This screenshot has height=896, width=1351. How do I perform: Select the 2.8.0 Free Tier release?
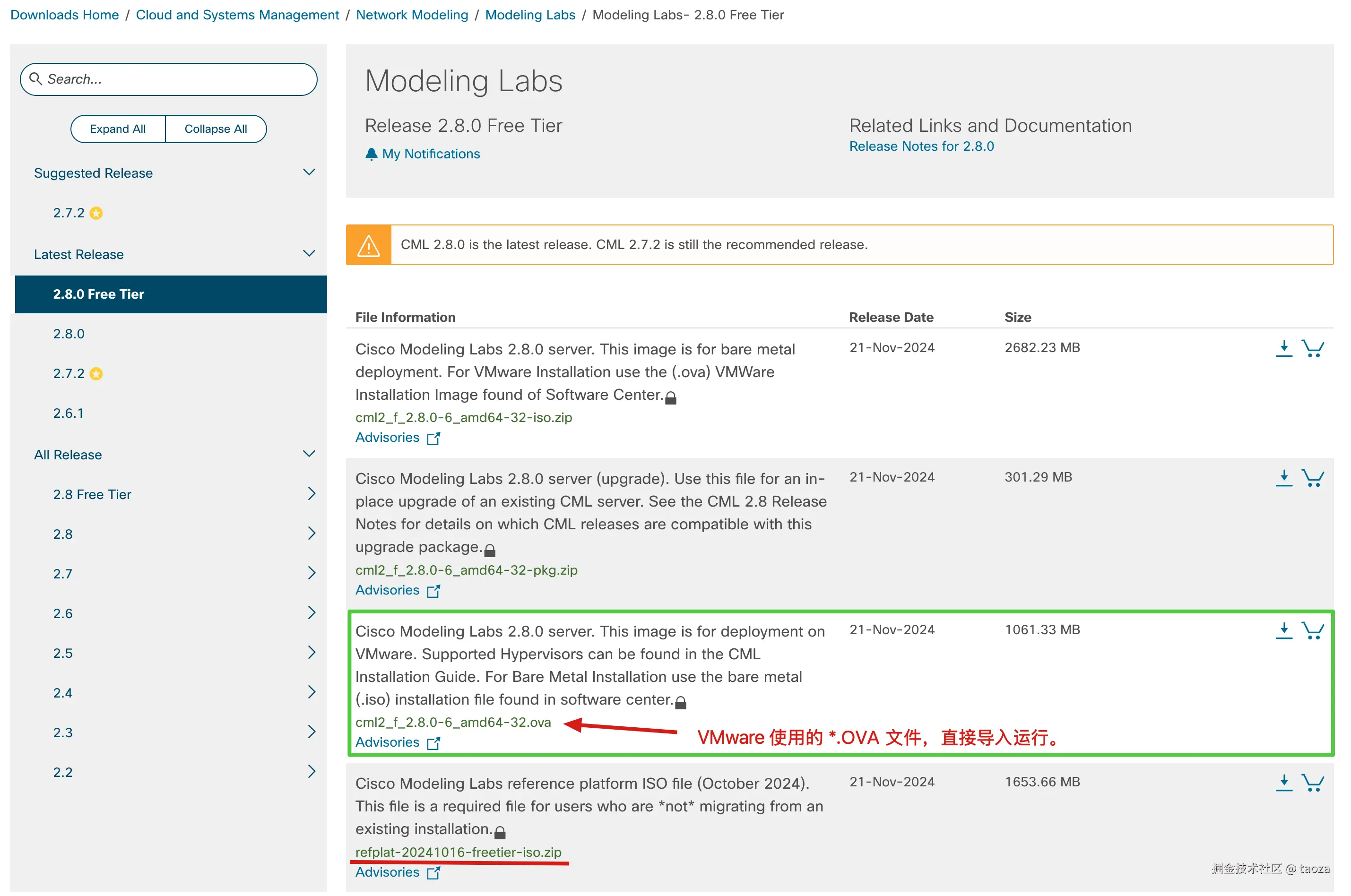pyautogui.click(x=98, y=294)
